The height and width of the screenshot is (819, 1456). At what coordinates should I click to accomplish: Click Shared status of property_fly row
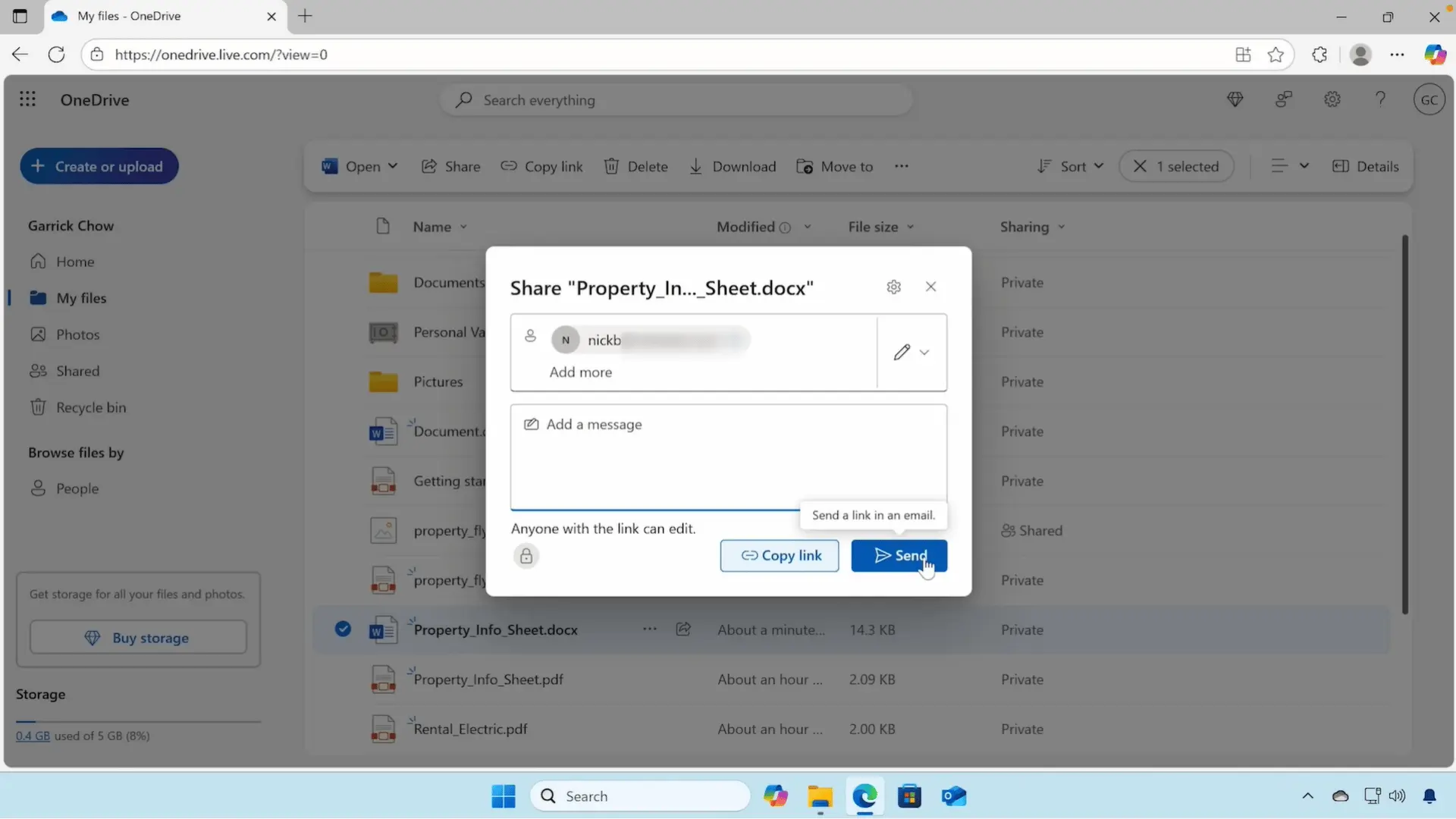click(1031, 531)
